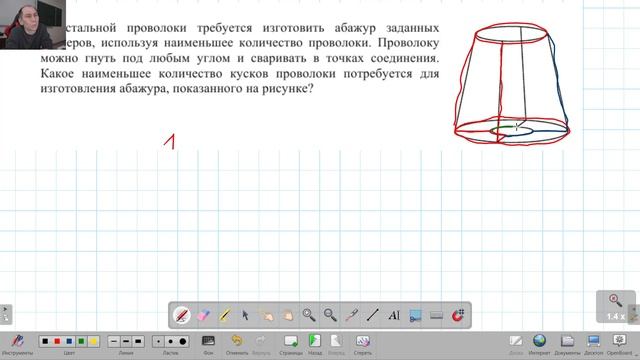Pick the blue pen color

tap(69, 341)
